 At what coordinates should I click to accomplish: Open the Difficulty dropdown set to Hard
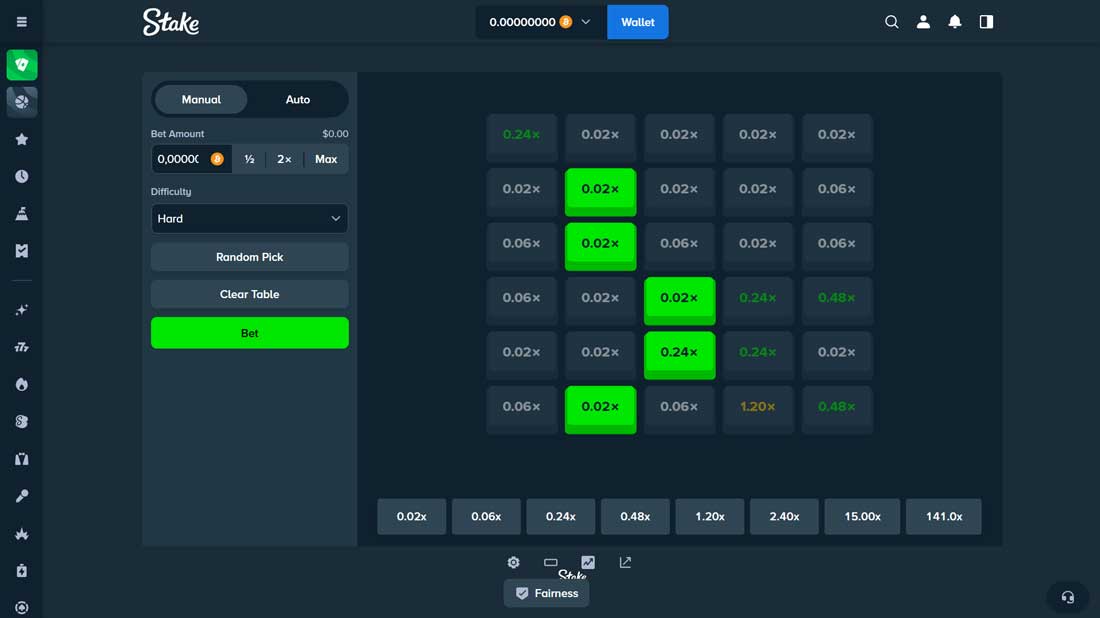249,219
